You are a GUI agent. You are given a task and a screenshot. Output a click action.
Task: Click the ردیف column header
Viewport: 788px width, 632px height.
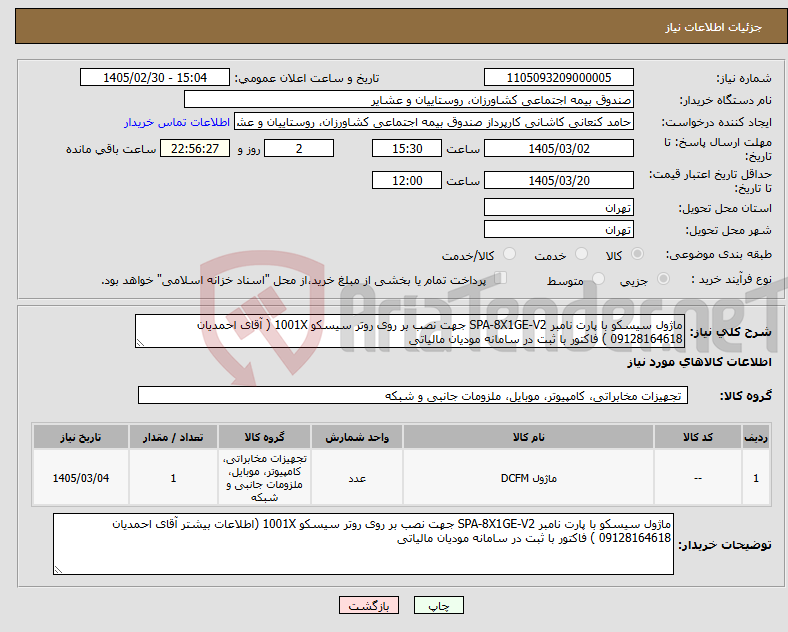(x=756, y=437)
